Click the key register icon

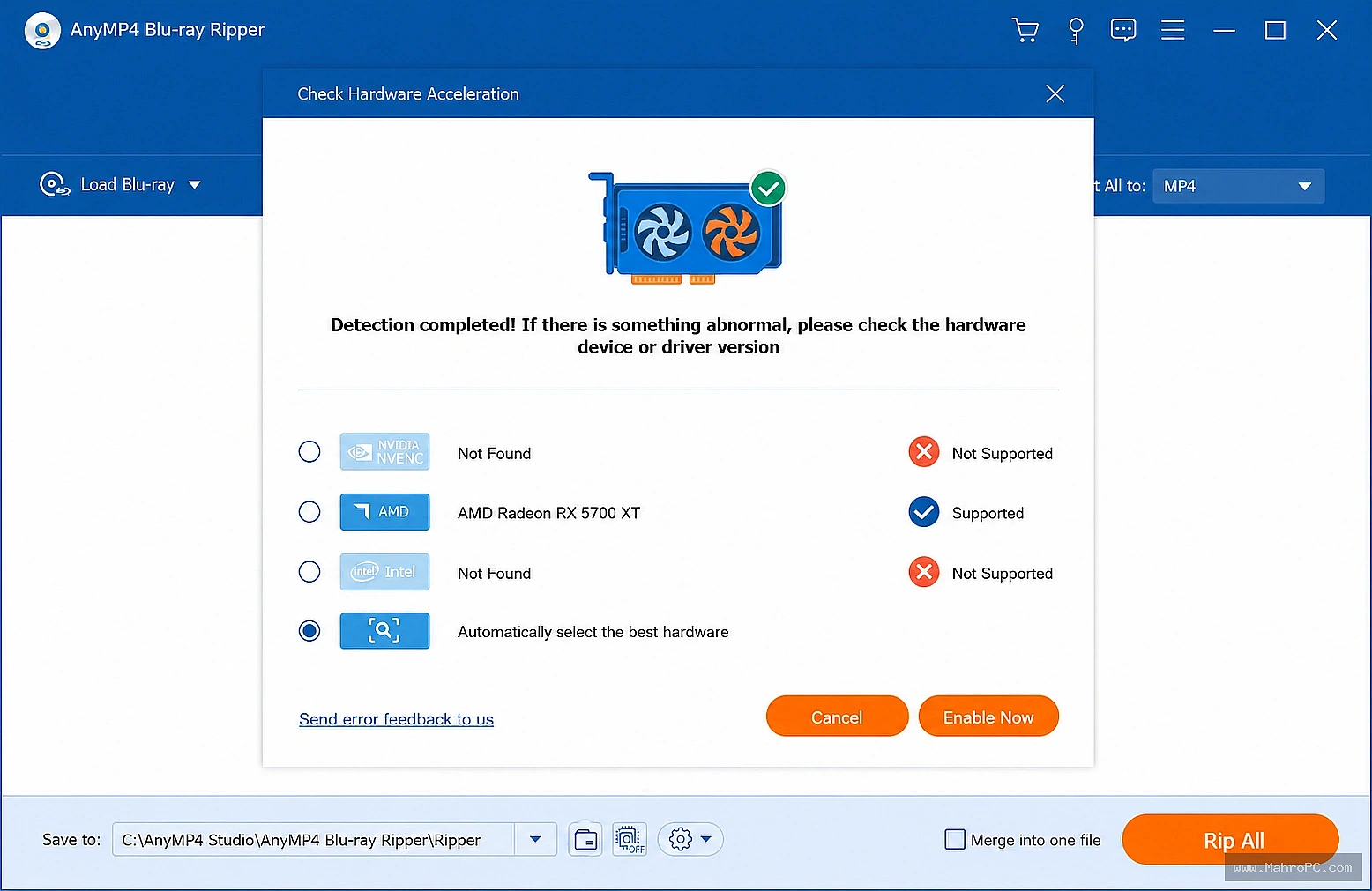tap(1076, 30)
